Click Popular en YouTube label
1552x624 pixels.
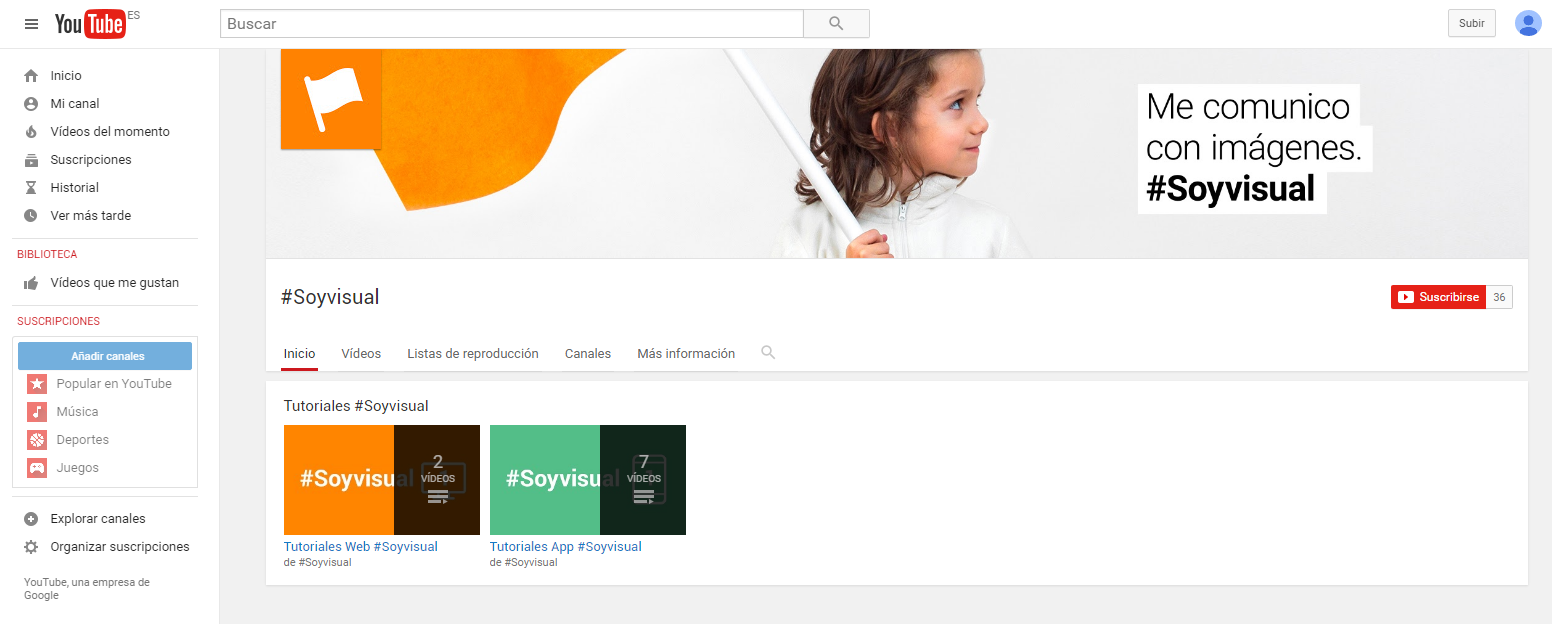tap(114, 384)
